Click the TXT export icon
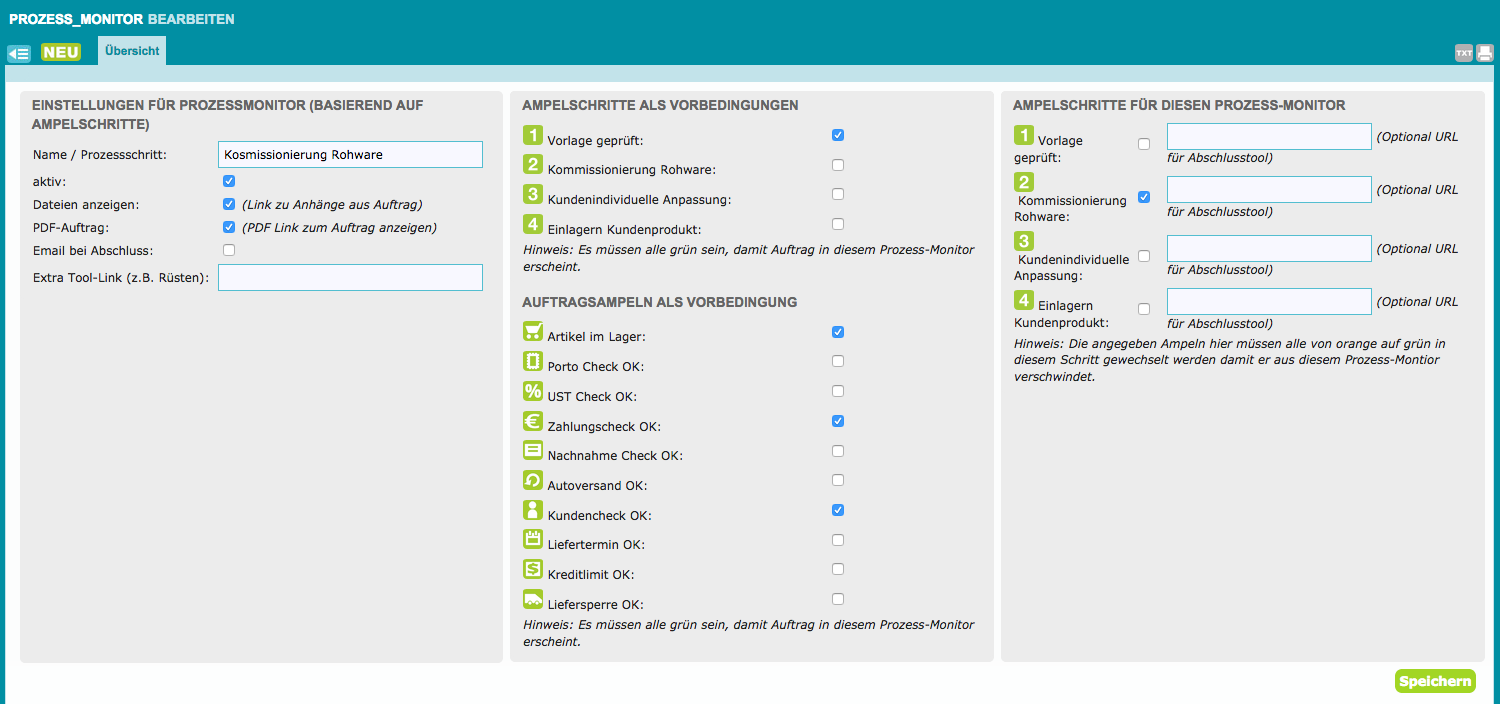The image size is (1500, 704). [1464, 53]
